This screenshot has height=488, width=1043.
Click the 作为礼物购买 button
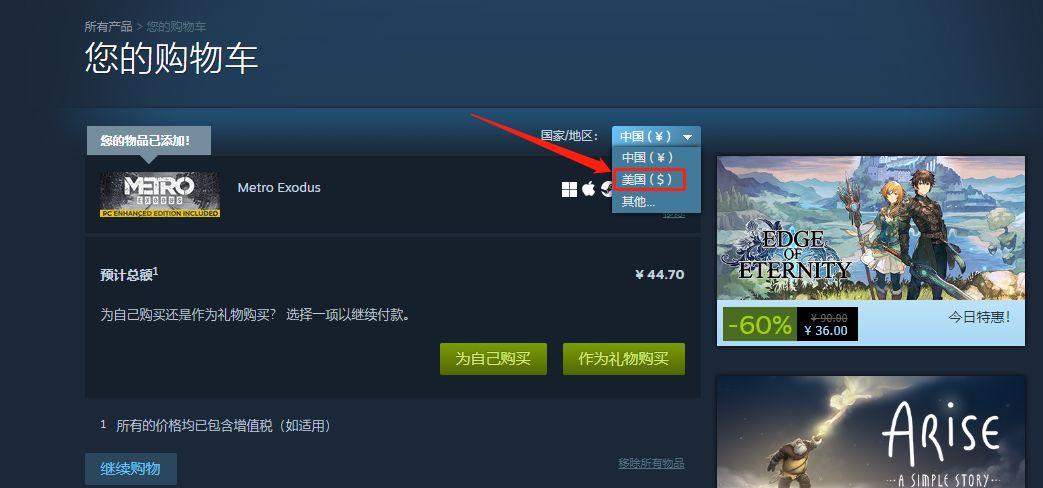click(623, 359)
